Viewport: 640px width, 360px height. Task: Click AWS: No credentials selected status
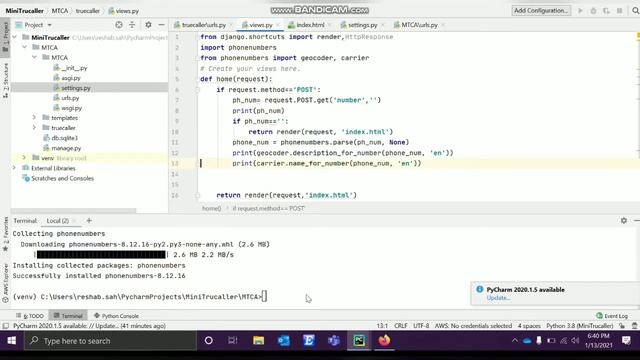coord(473,326)
